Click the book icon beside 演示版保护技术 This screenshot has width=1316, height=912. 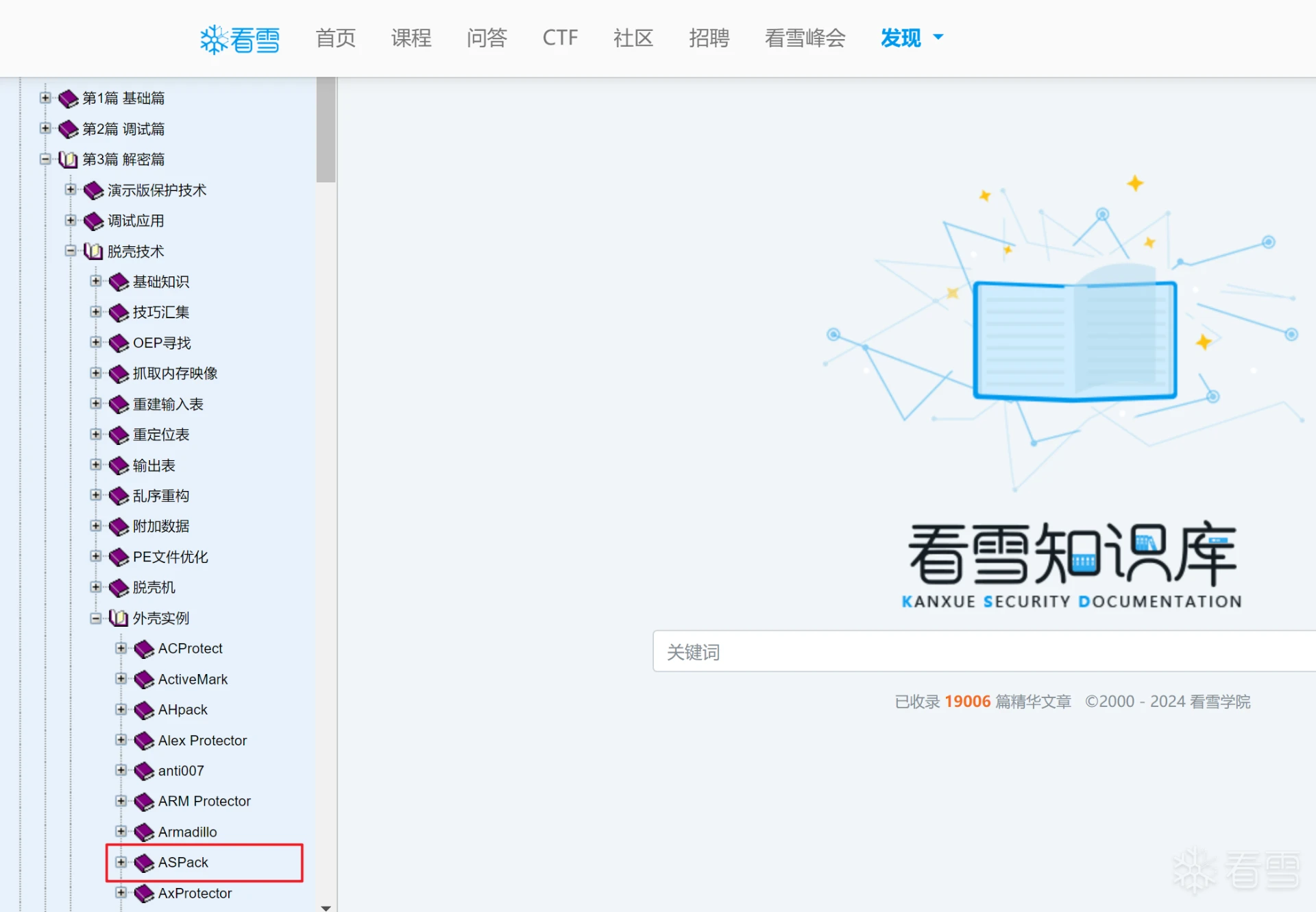[94, 191]
